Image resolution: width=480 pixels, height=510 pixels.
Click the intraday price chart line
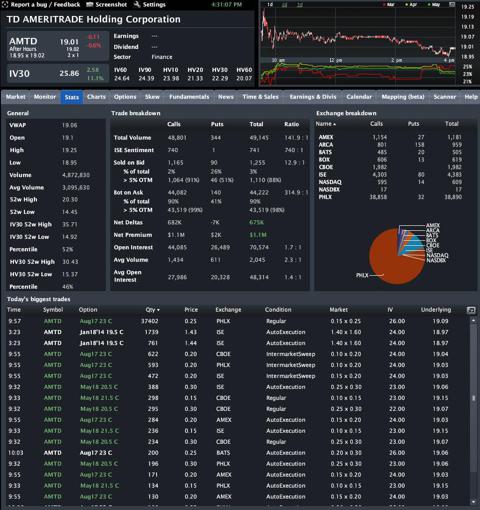[357, 37]
